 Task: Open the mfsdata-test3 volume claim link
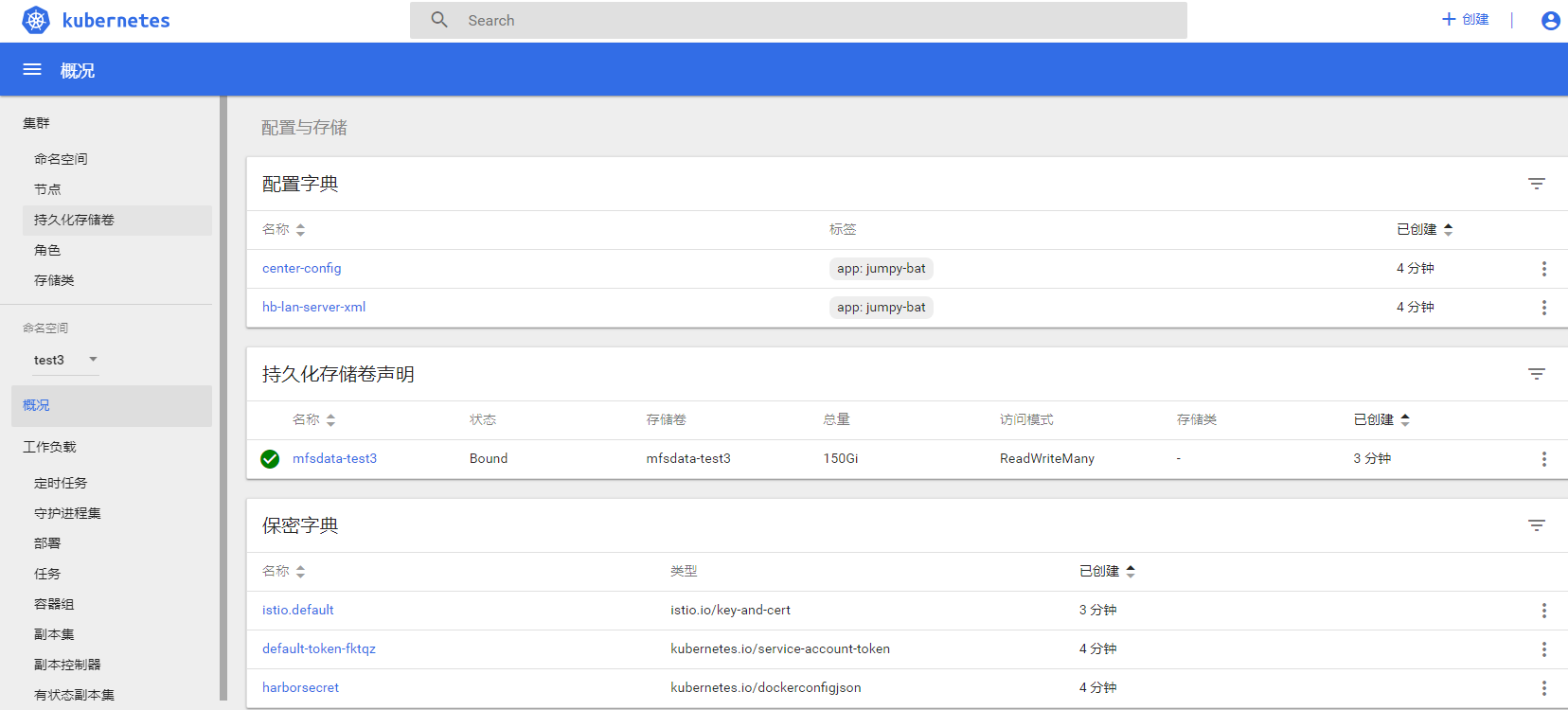pos(334,458)
